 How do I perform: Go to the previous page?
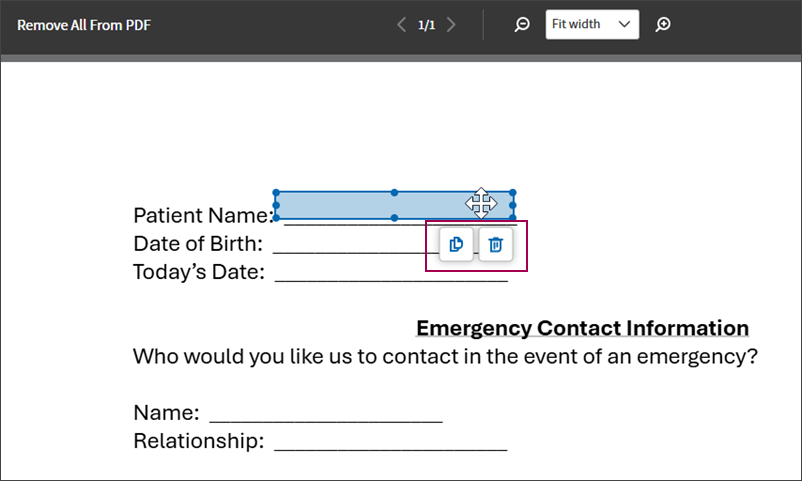click(x=402, y=25)
